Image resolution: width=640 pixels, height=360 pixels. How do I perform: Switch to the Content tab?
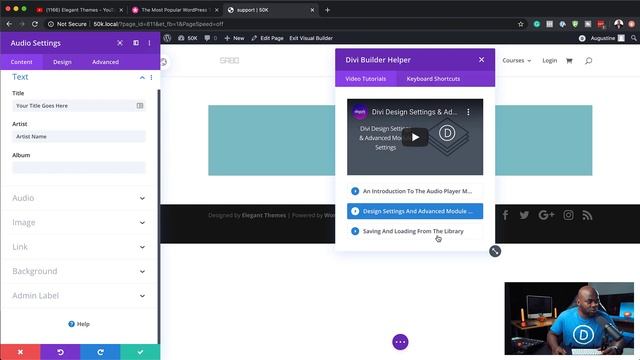point(22,62)
